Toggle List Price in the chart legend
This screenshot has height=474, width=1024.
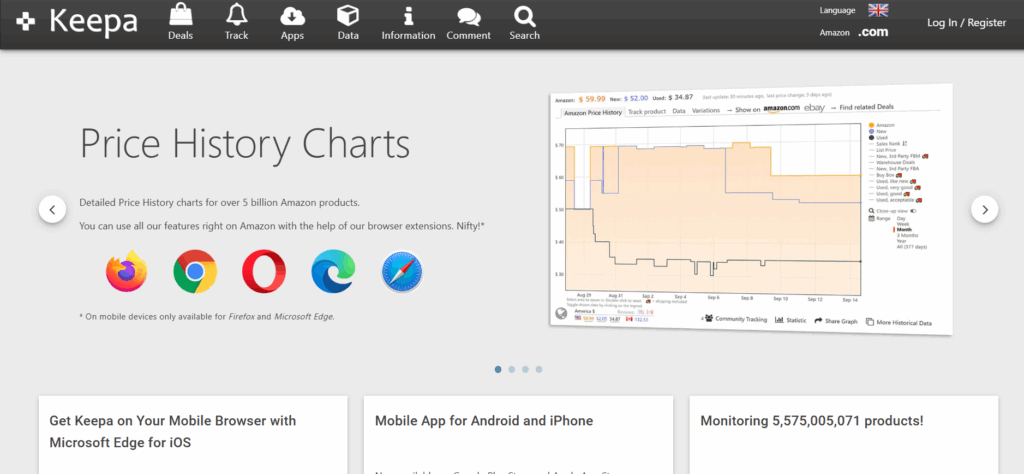(x=884, y=150)
